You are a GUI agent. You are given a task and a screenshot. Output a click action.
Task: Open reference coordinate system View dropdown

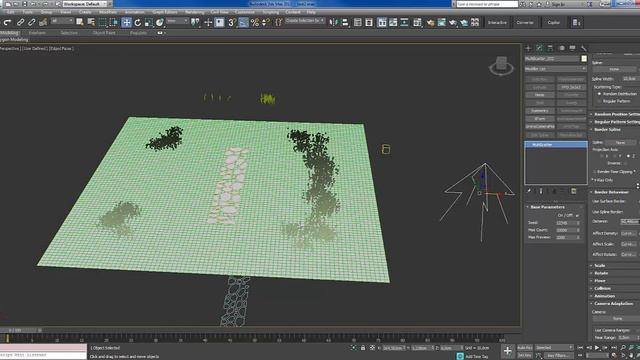click(x=177, y=21)
